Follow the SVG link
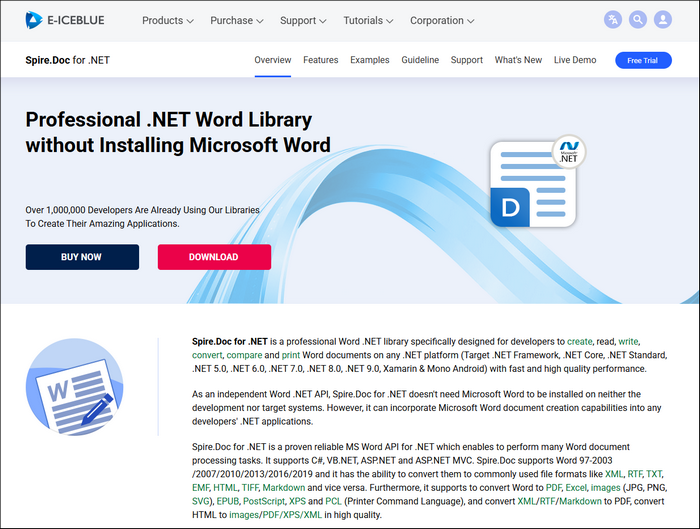Image resolution: width=700 pixels, height=529 pixels. (200, 501)
